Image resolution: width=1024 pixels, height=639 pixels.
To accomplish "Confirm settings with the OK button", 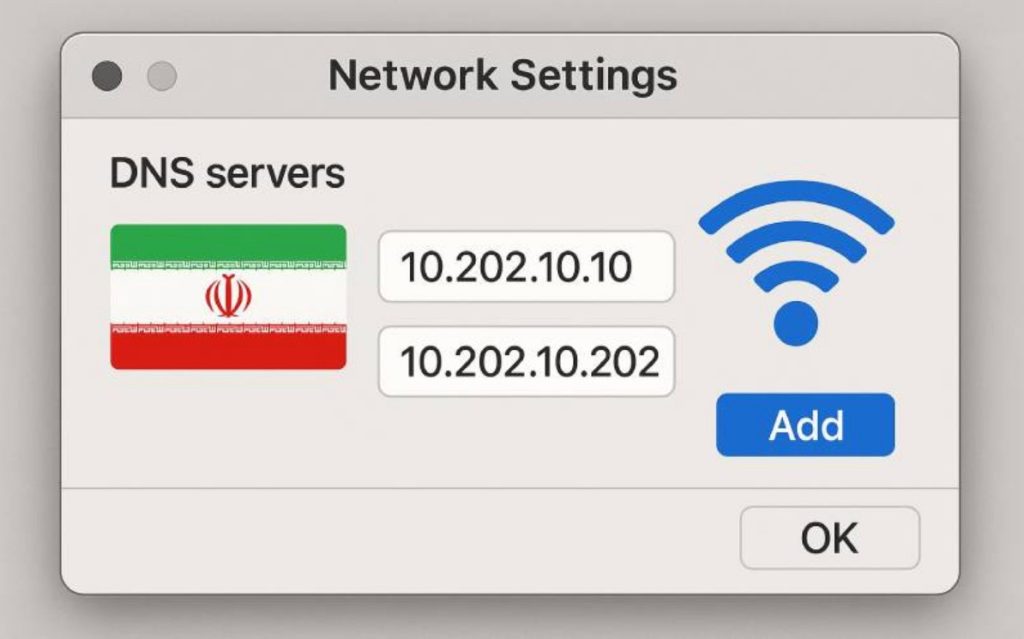I will point(829,537).
